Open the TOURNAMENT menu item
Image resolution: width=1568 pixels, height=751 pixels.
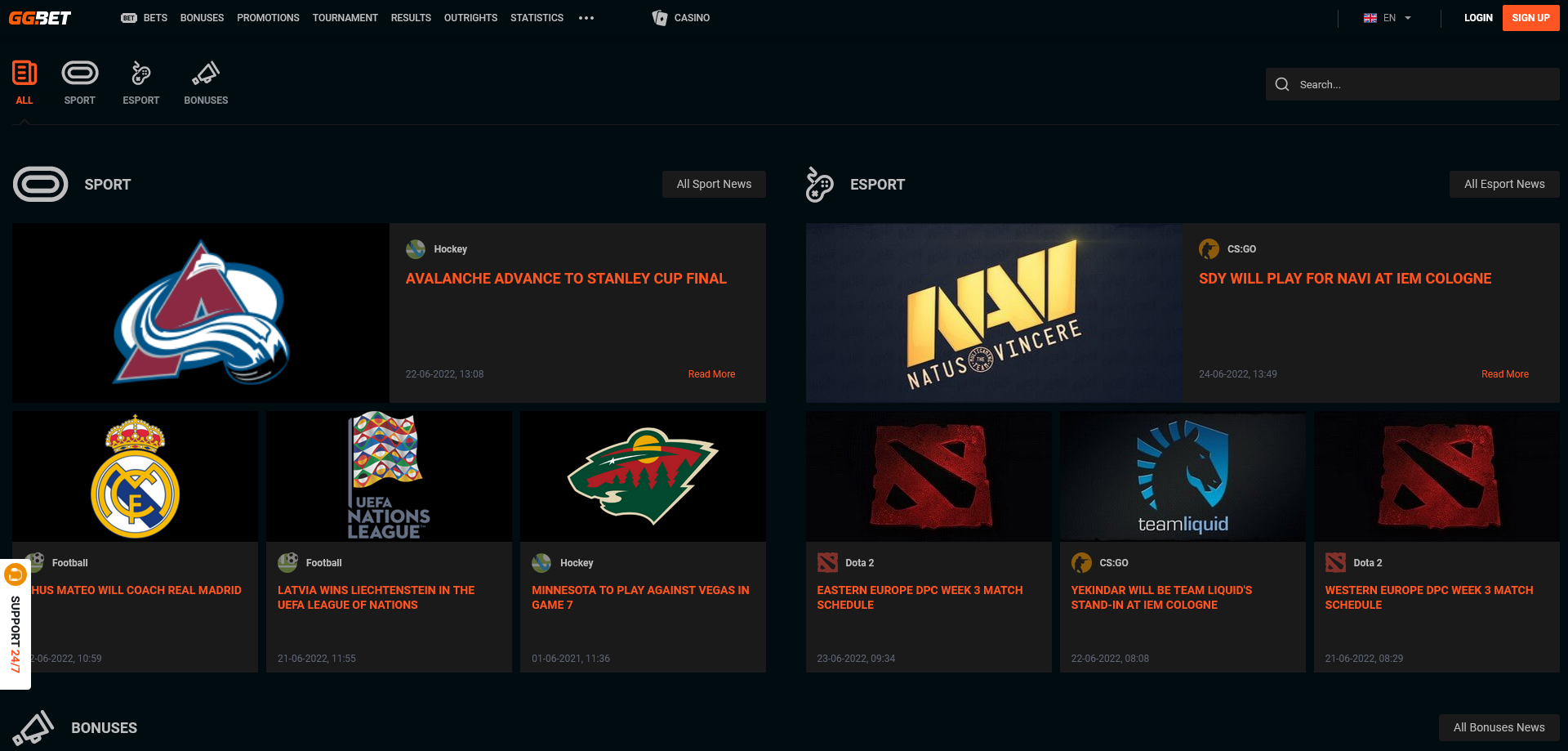pyautogui.click(x=345, y=18)
